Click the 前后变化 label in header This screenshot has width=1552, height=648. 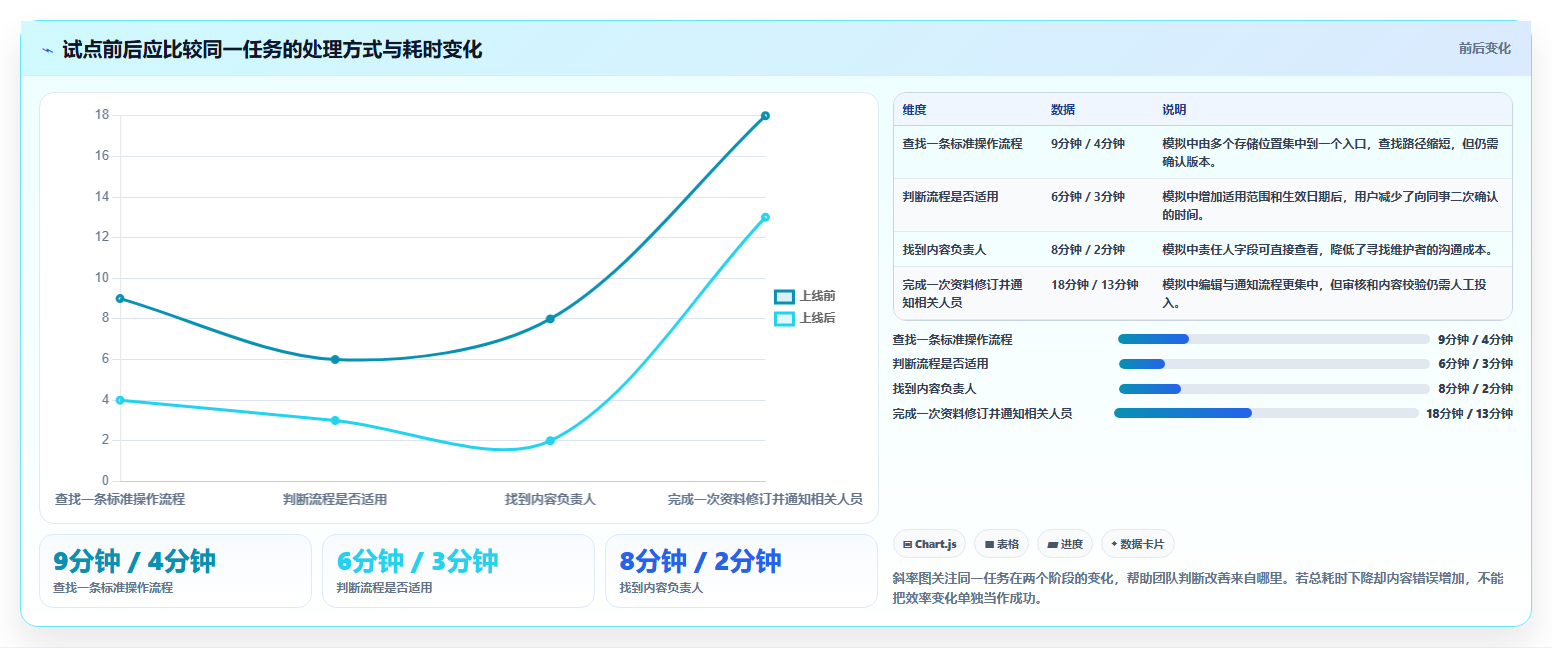pos(1484,48)
